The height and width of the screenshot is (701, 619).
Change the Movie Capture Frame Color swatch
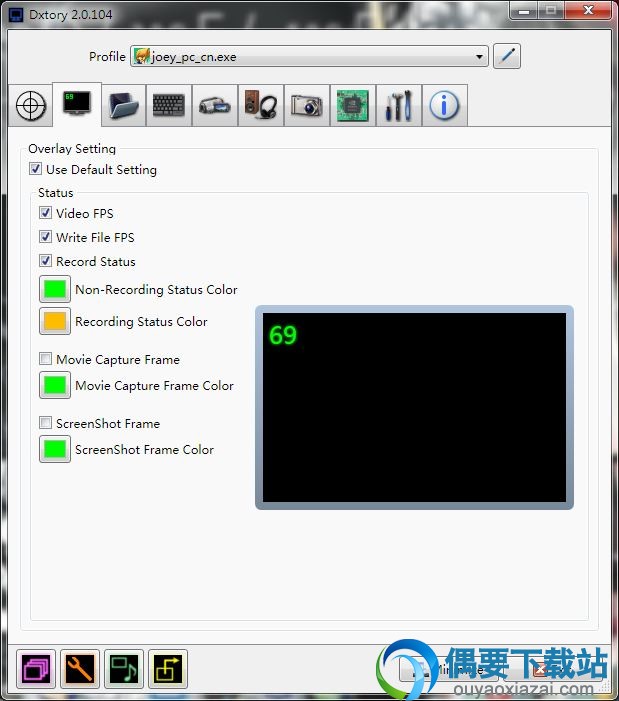55,385
